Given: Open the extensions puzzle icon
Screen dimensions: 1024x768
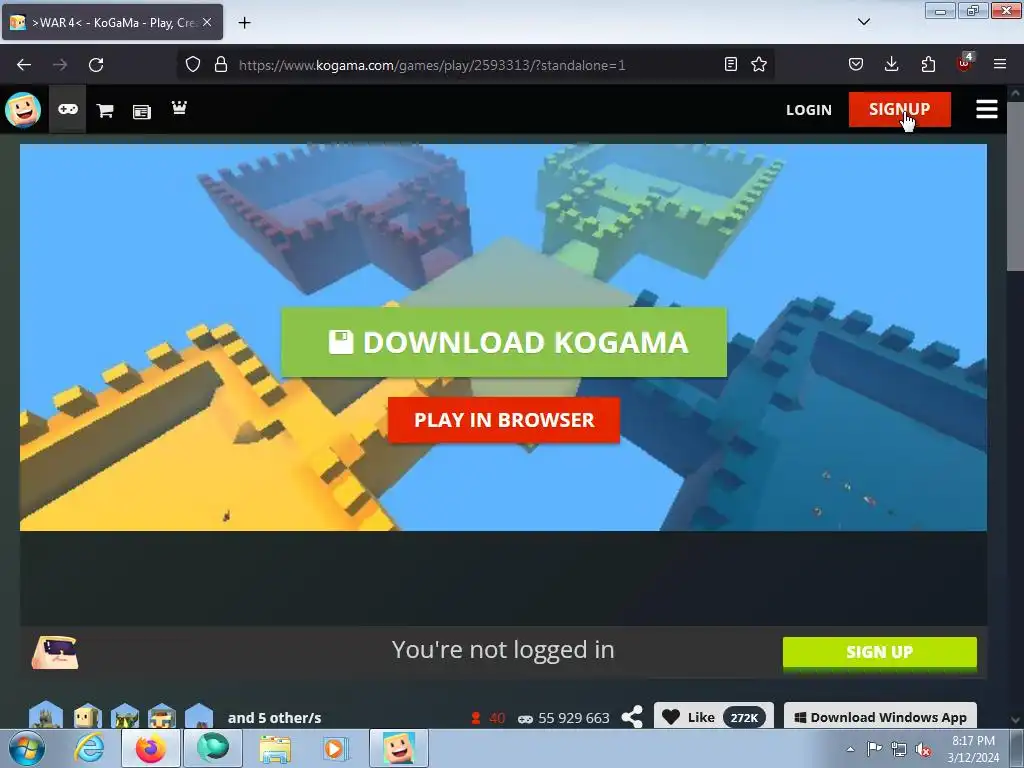Looking at the screenshot, I should pyautogui.click(x=928, y=64).
